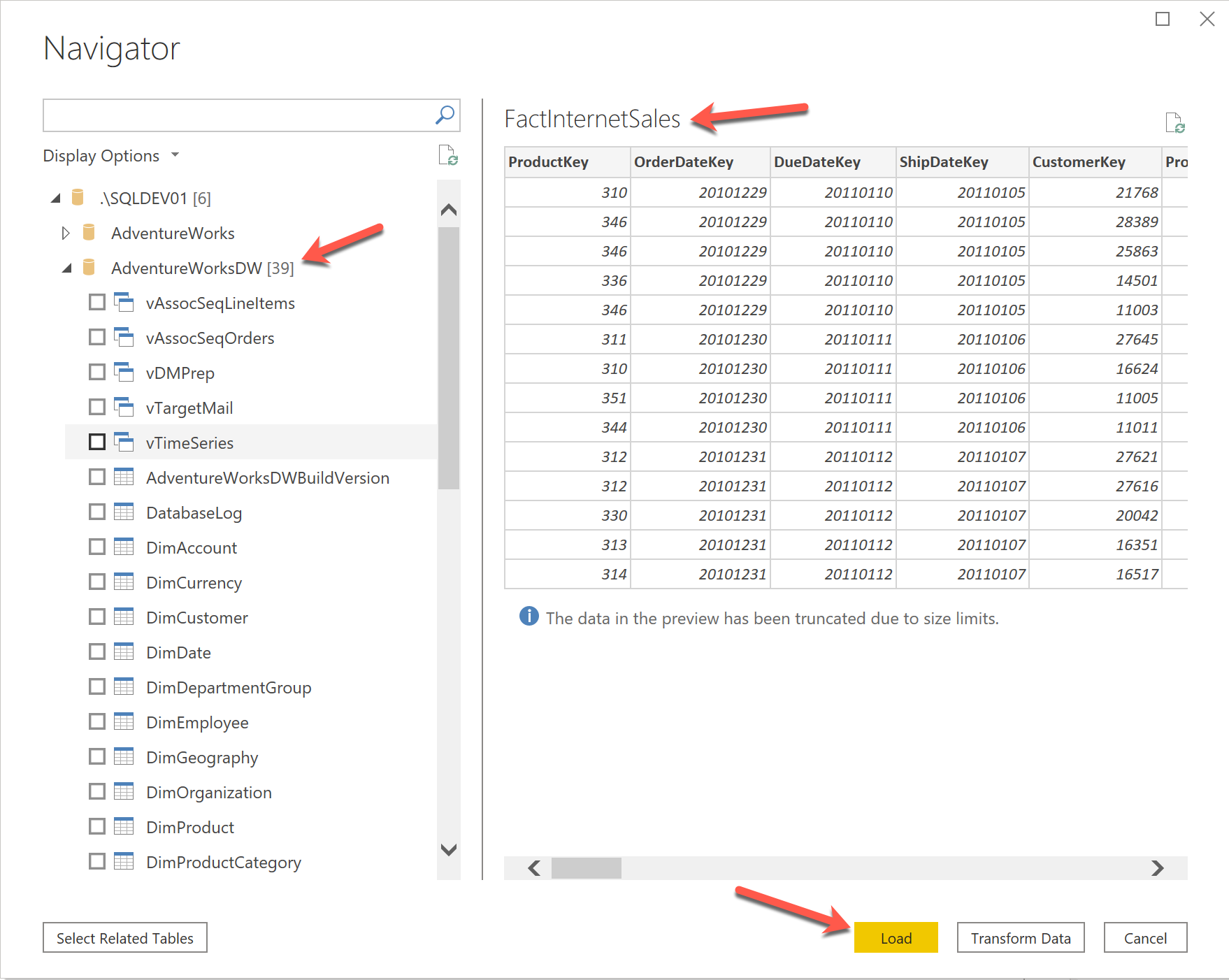The width and height of the screenshot is (1229, 980).
Task: Enable the vTargetMail checkbox
Action: [x=97, y=407]
